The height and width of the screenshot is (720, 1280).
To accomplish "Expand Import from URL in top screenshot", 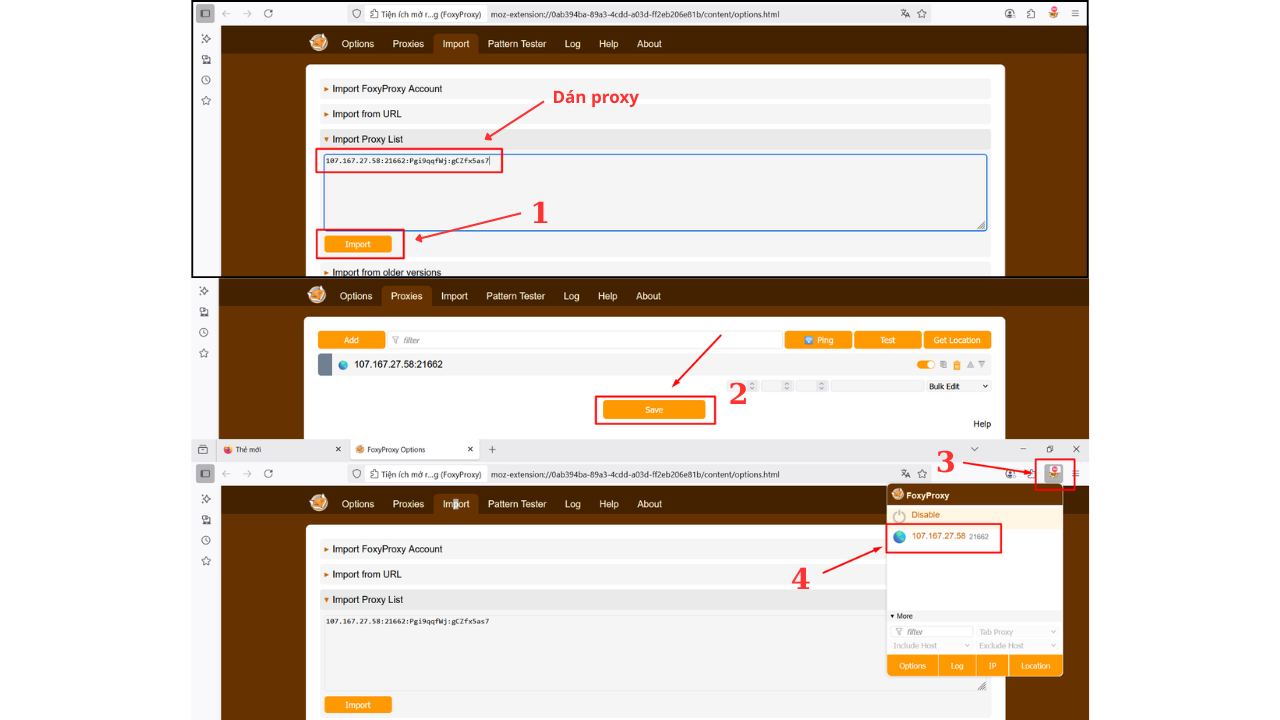I will click(656, 114).
